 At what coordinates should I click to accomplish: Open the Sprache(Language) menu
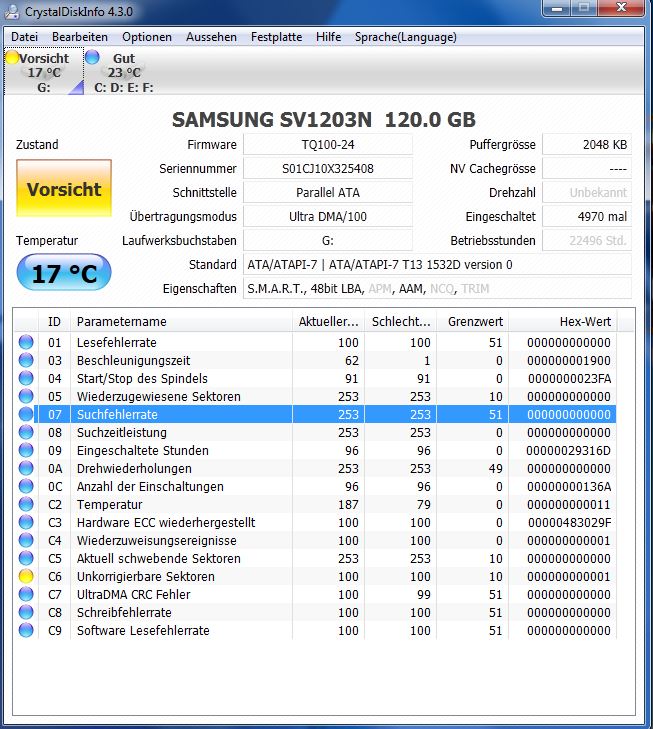[x=406, y=37]
